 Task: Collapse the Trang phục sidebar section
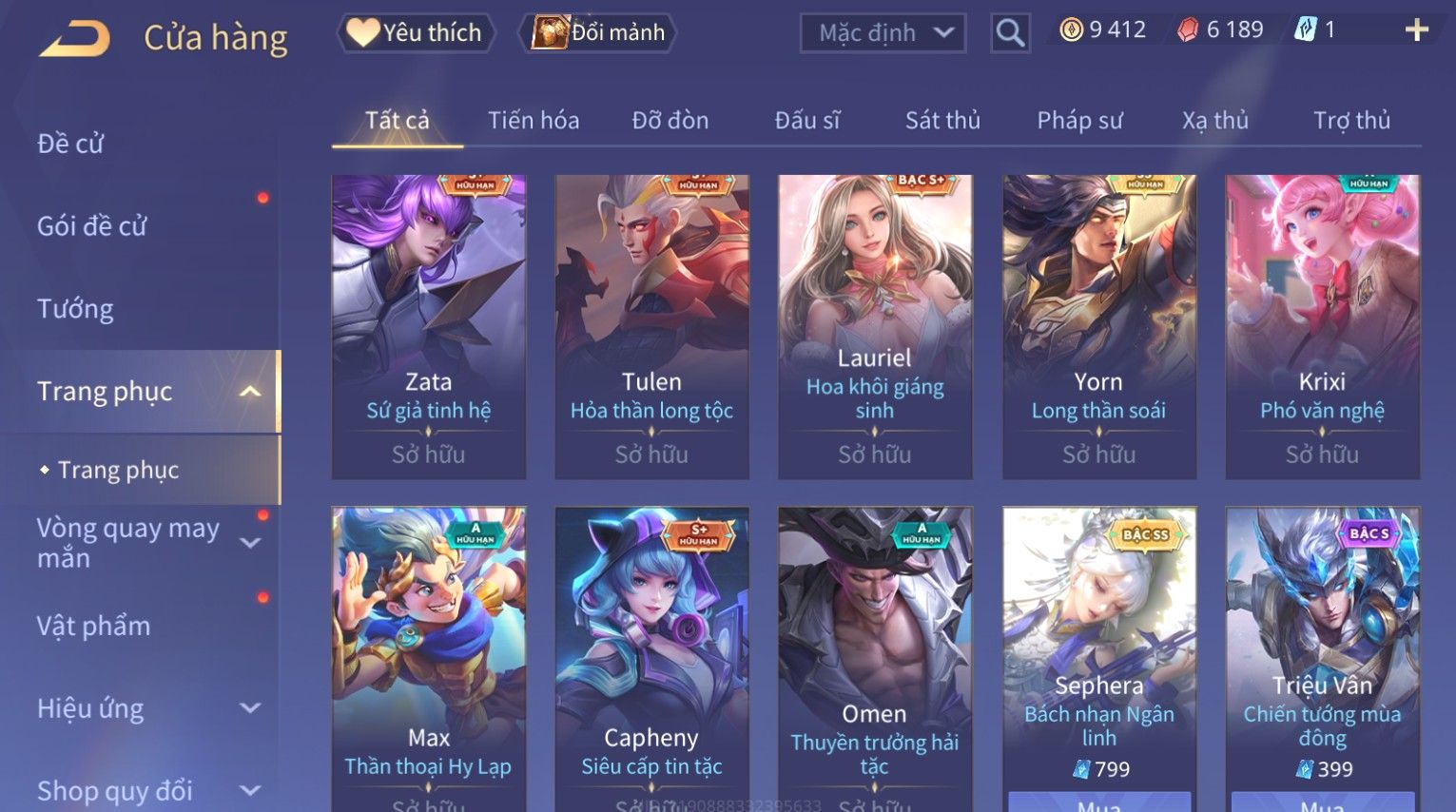tap(249, 391)
